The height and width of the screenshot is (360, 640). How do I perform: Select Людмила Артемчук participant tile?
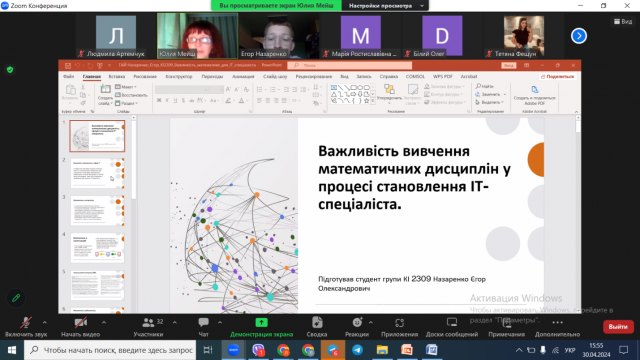pyautogui.click(x=116, y=36)
